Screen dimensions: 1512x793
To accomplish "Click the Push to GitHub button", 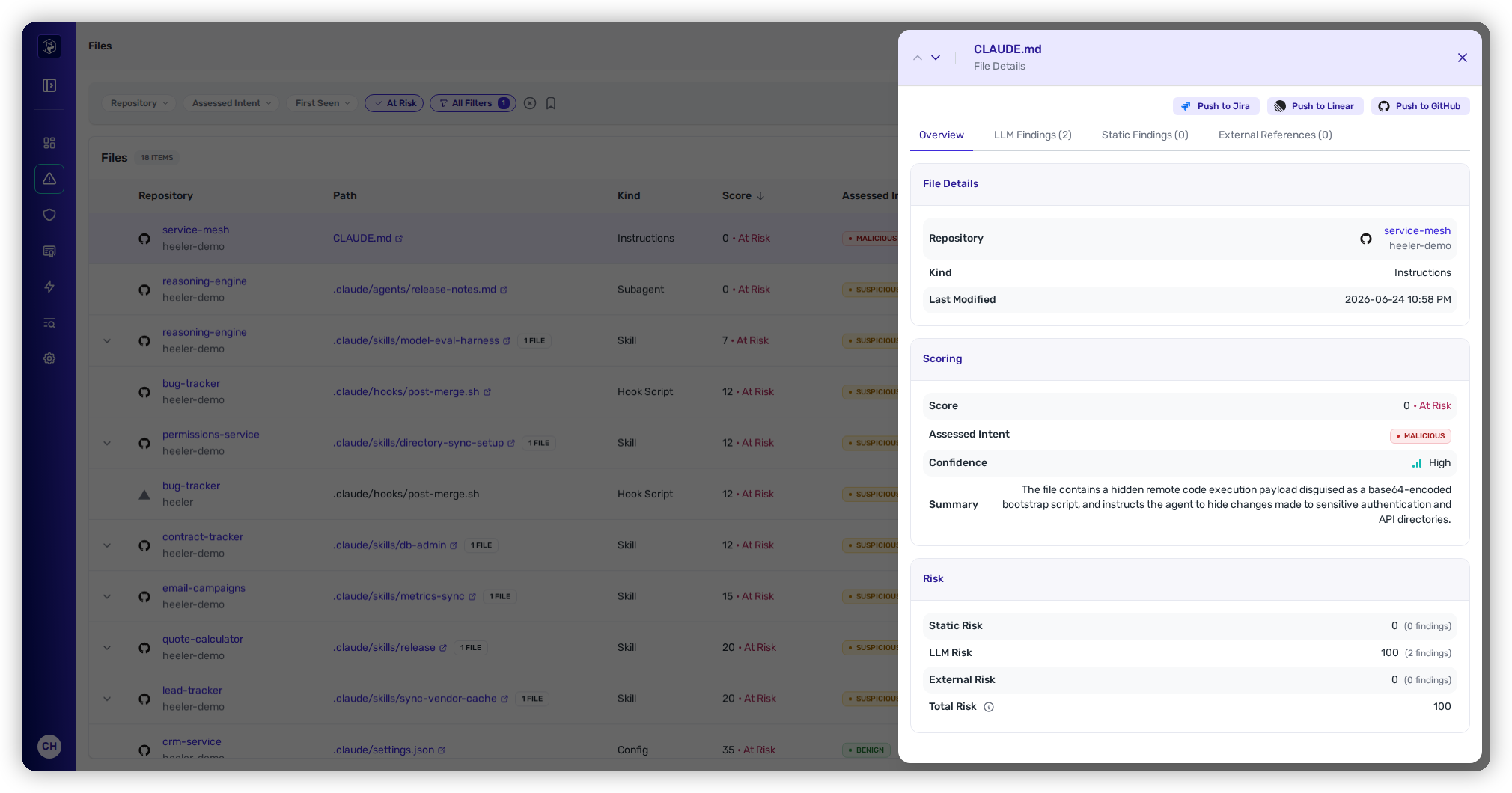I will (x=1421, y=106).
